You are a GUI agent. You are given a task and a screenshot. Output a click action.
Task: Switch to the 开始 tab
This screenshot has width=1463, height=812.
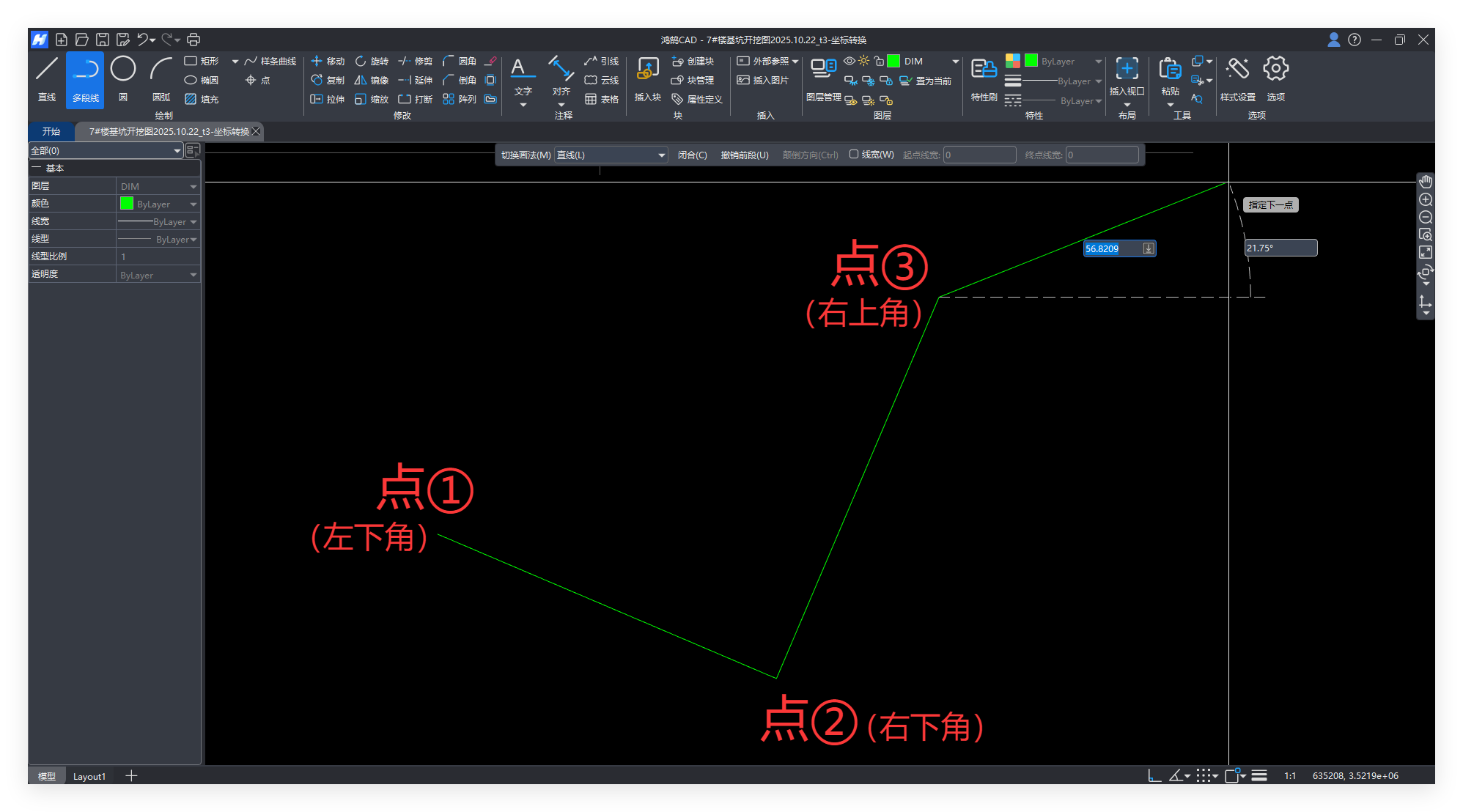point(51,132)
